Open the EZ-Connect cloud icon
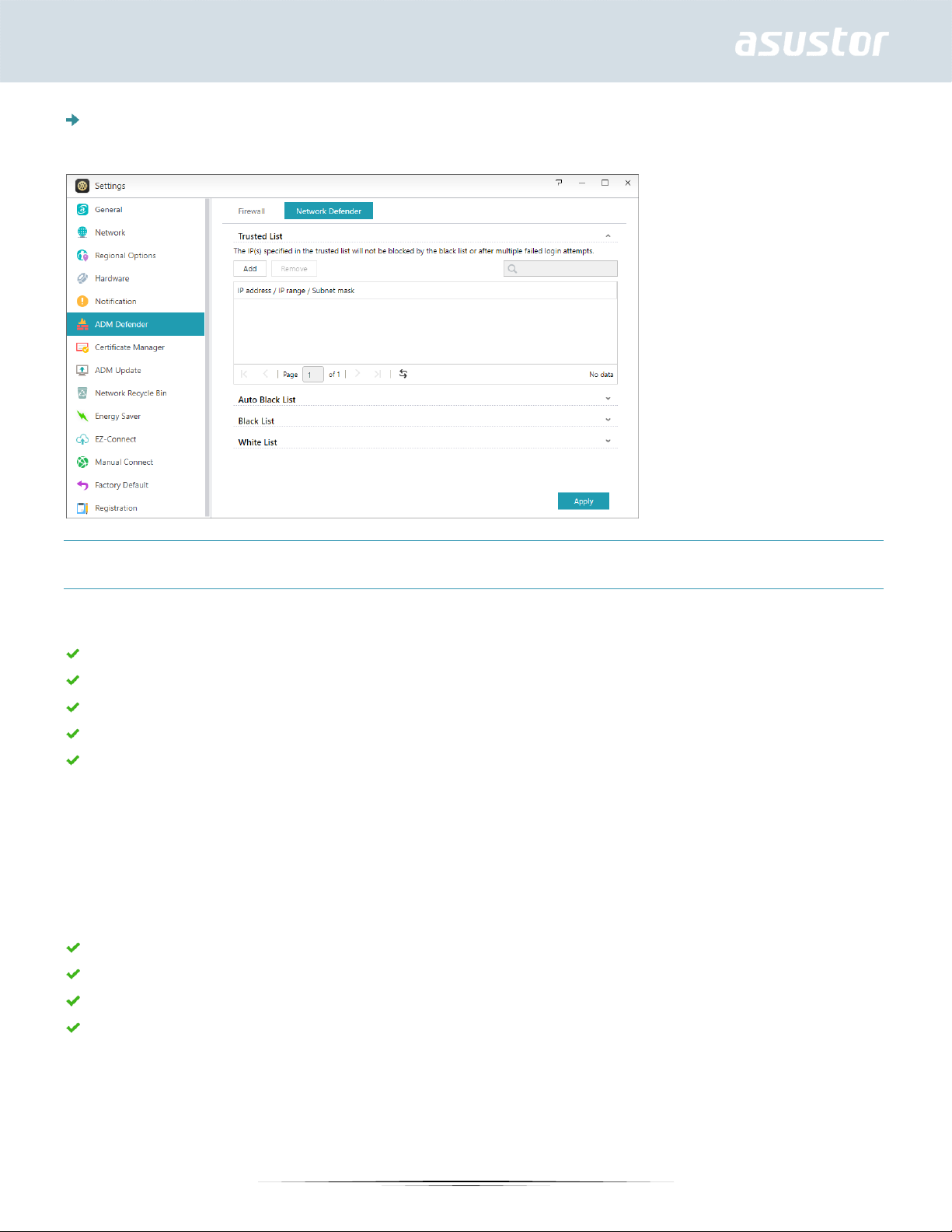Image resolution: width=952 pixels, height=1232 pixels. (82, 439)
